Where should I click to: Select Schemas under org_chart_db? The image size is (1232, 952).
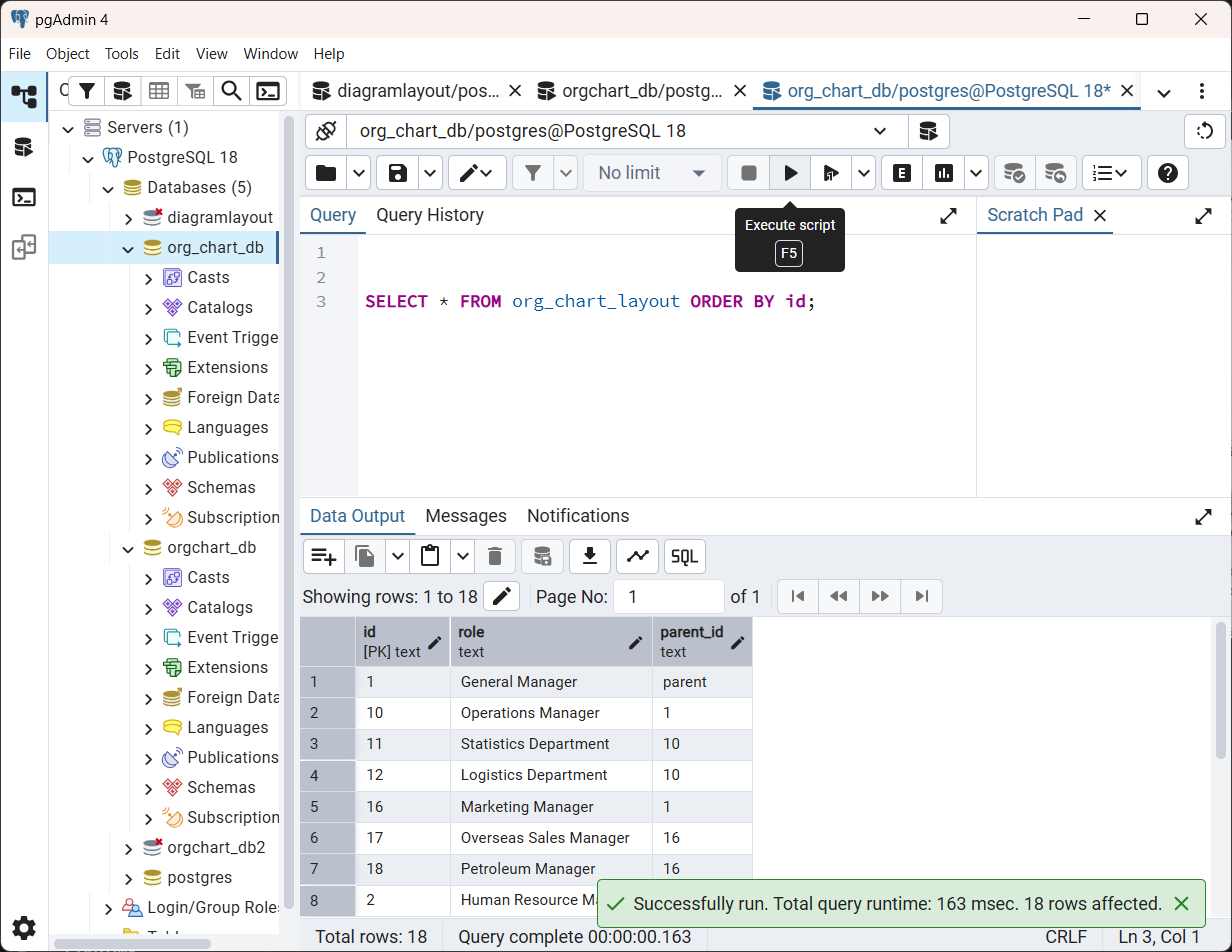coord(221,488)
